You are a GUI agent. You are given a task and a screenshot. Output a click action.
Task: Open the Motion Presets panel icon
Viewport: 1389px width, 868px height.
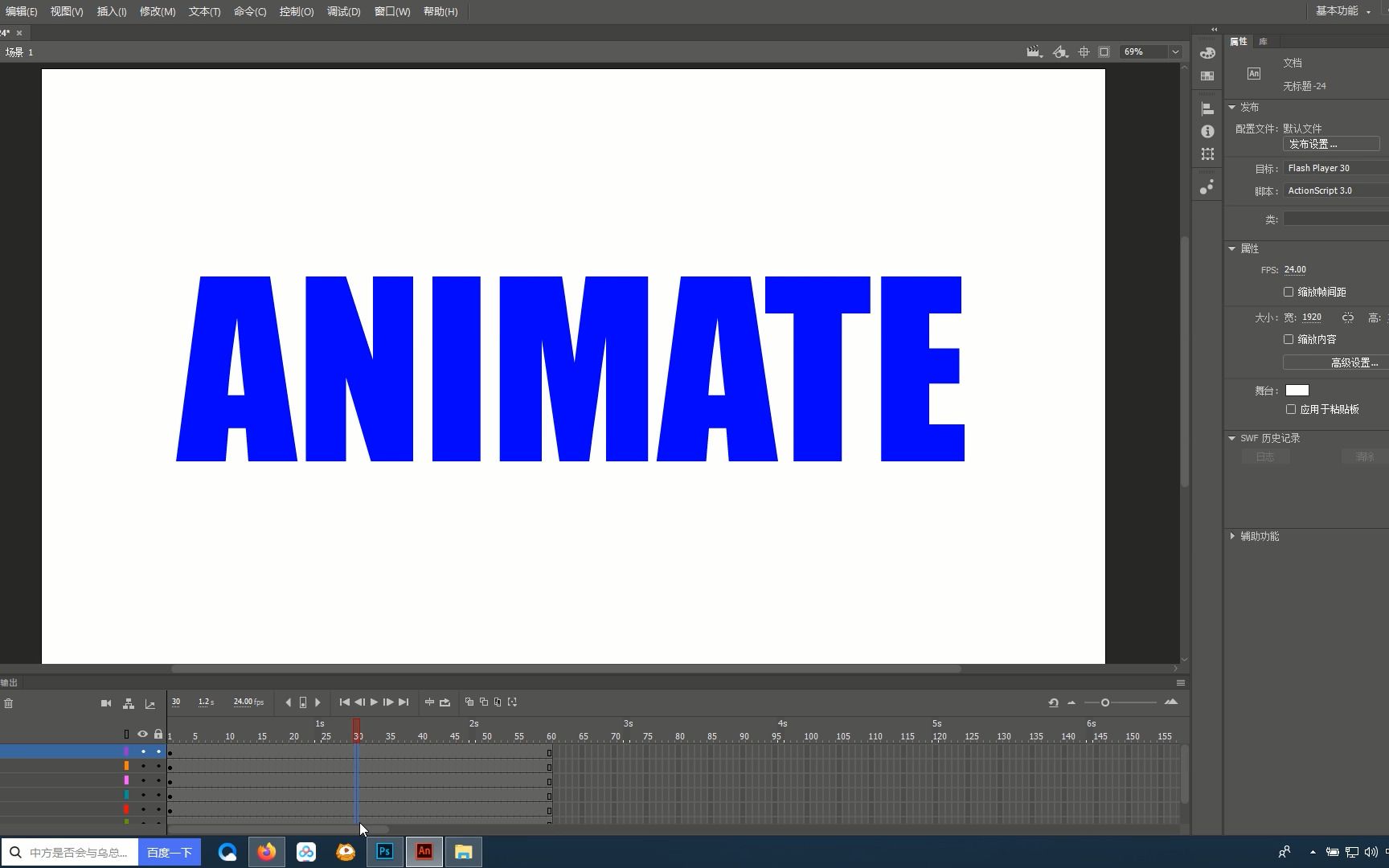point(1207,187)
